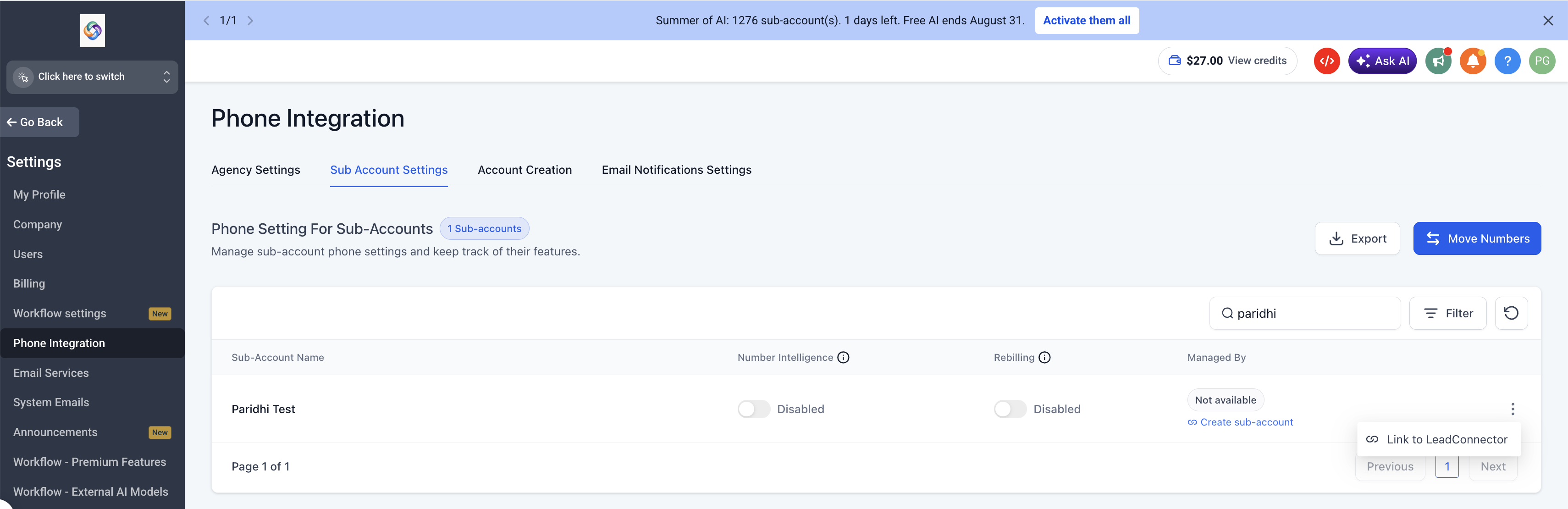Click the Previous page button

point(1390,467)
